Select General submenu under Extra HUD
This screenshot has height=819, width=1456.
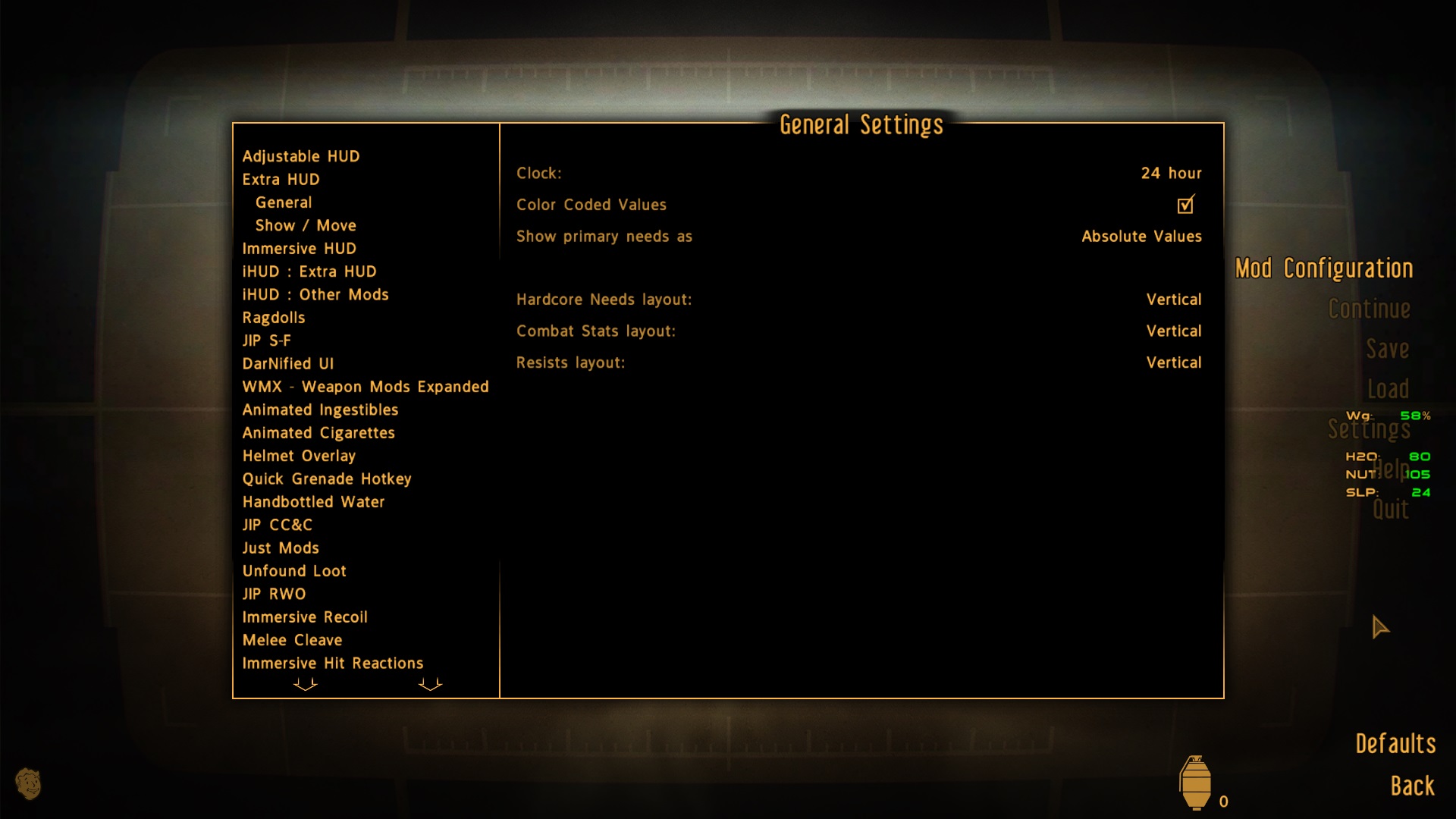tap(283, 202)
